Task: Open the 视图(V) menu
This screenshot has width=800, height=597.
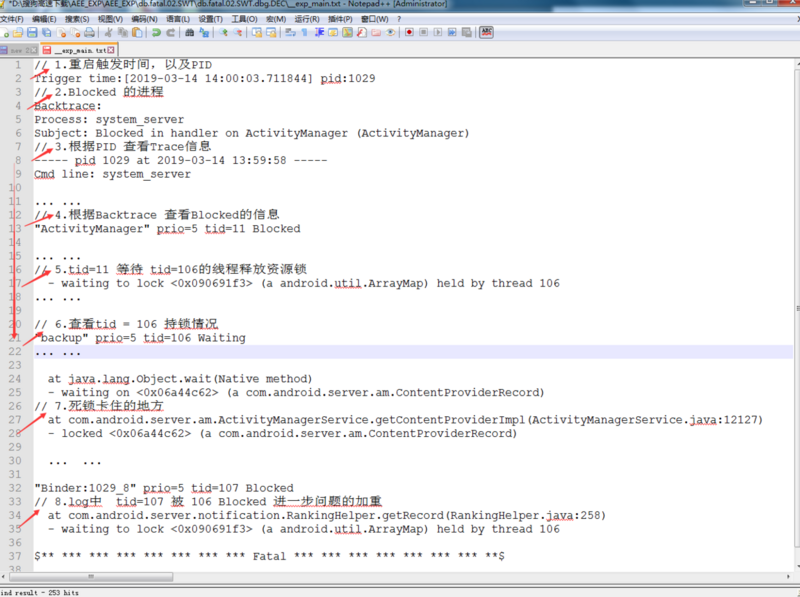Action: 110,19
